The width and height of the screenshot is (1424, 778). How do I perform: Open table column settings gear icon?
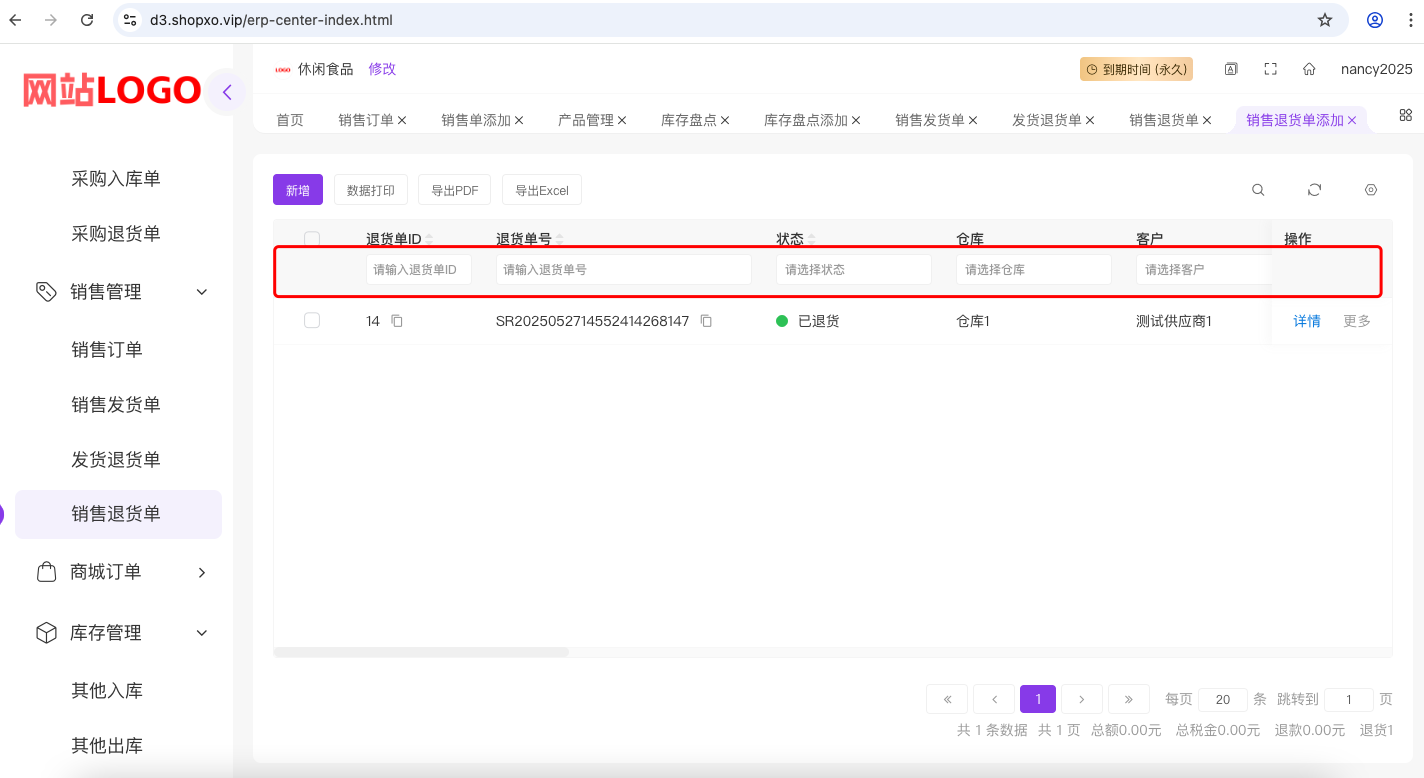[x=1371, y=190]
